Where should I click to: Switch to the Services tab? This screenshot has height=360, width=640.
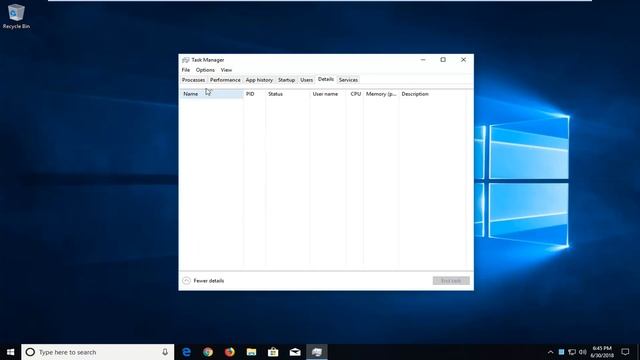(x=348, y=80)
